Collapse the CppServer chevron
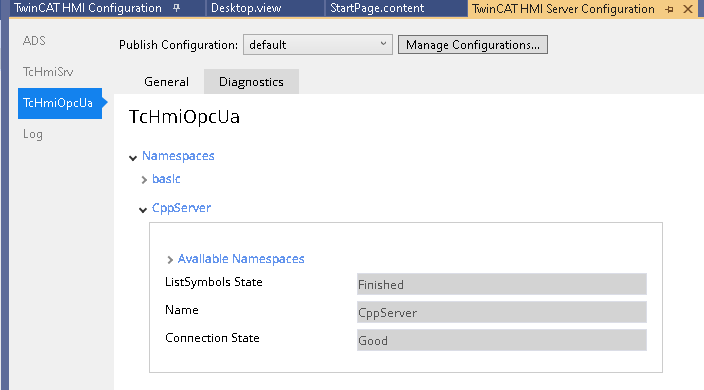Screen dimensions: 704x390 [x=143, y=210]
